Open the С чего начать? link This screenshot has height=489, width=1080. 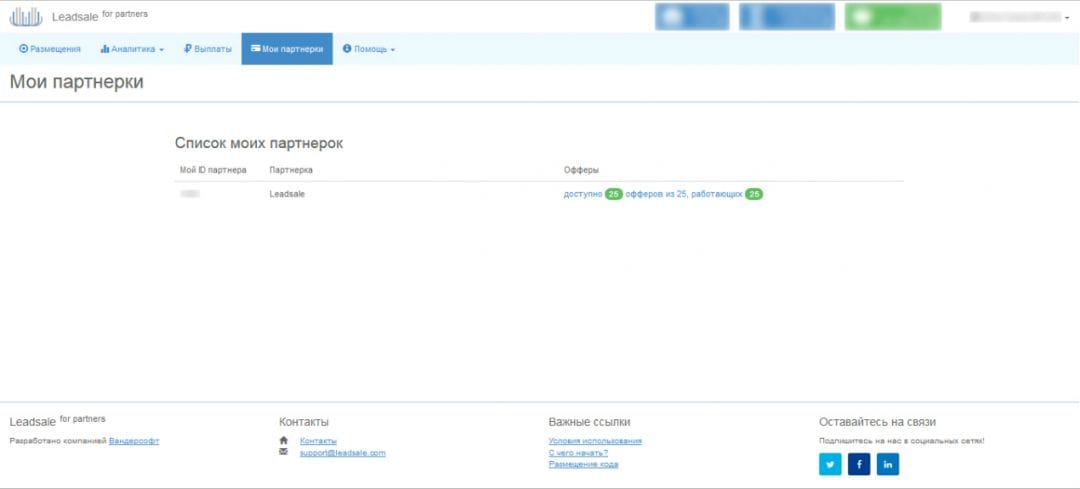(578, 452)
